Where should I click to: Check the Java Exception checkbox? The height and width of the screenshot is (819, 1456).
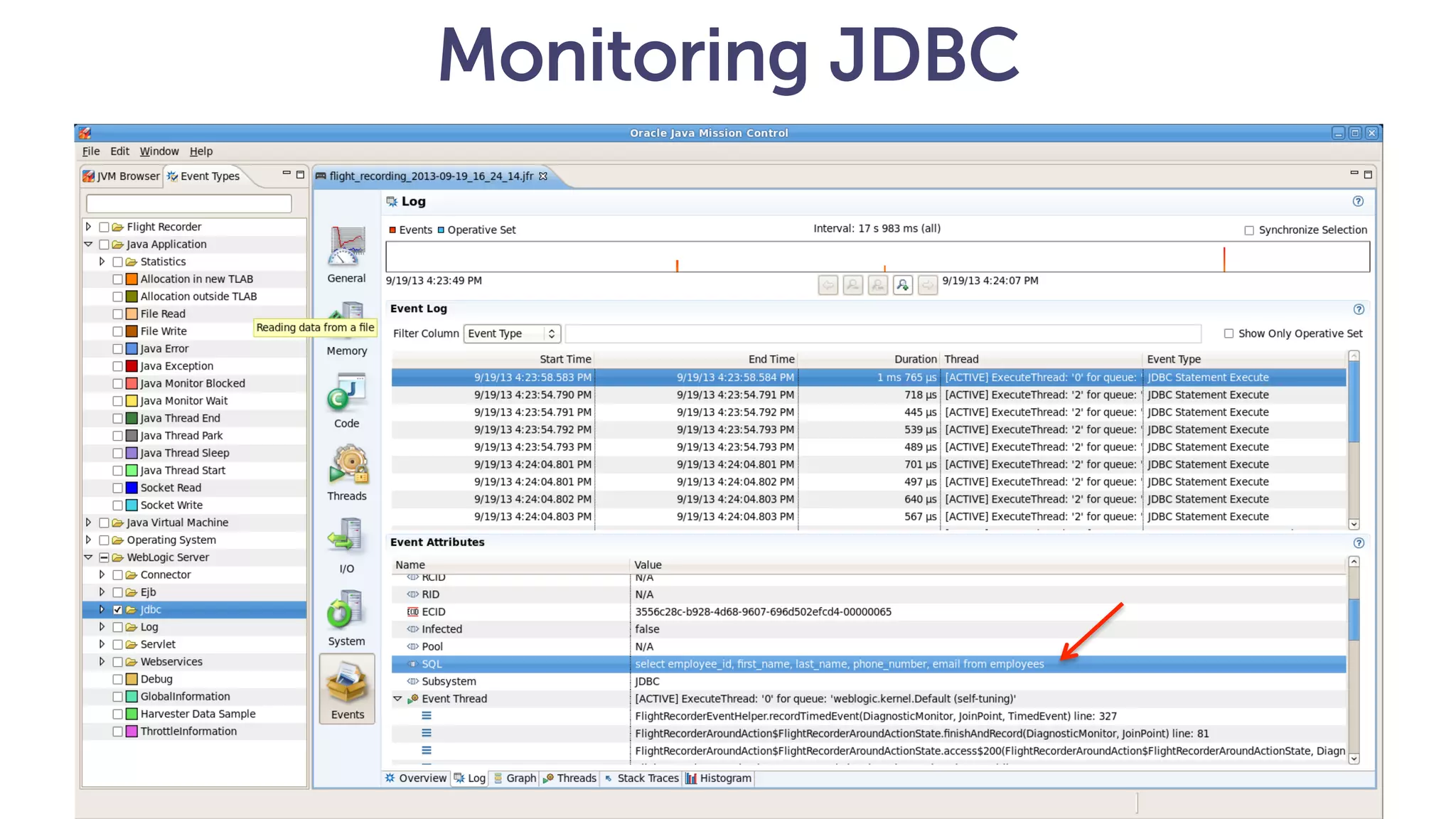click(x=117, y=366)
